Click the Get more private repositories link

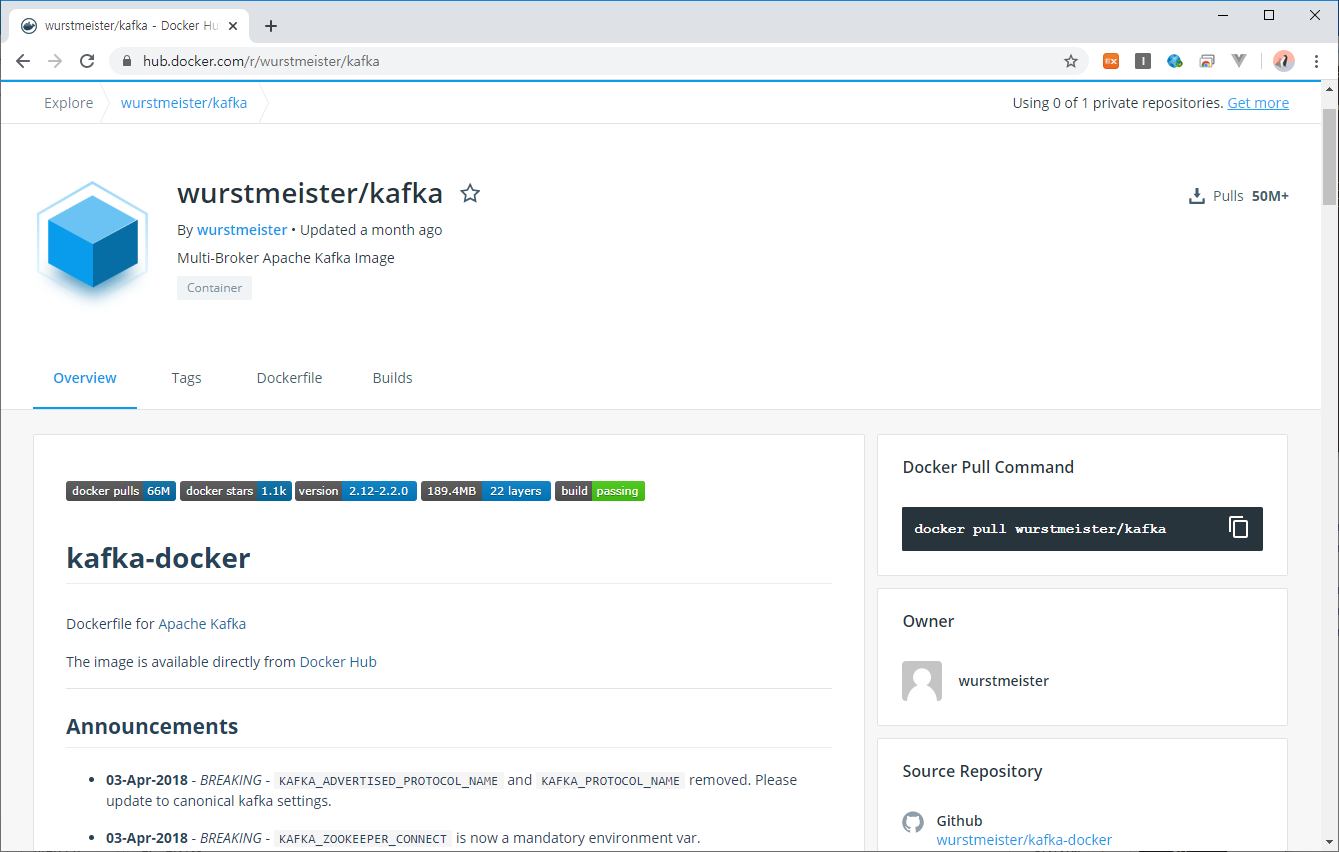click(1258, 103)
